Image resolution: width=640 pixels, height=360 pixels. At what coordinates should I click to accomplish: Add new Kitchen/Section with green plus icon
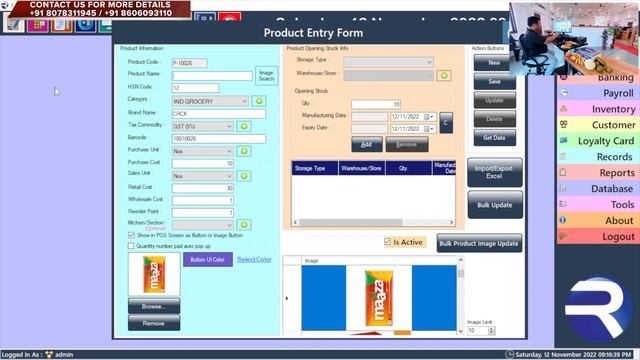pyautogui.click(x=244, y=224)
